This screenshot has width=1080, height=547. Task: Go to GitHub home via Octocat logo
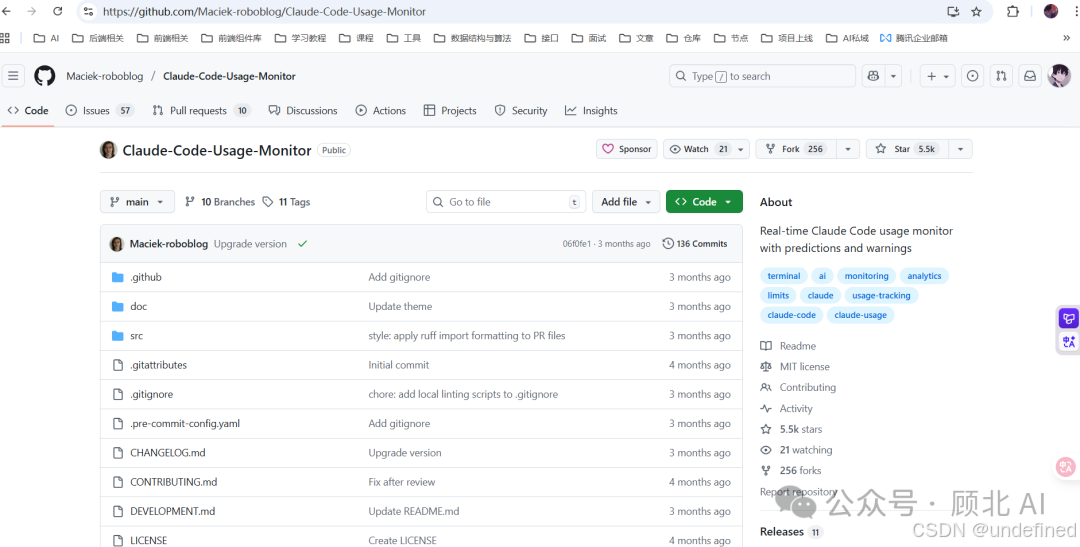(45, 76)
